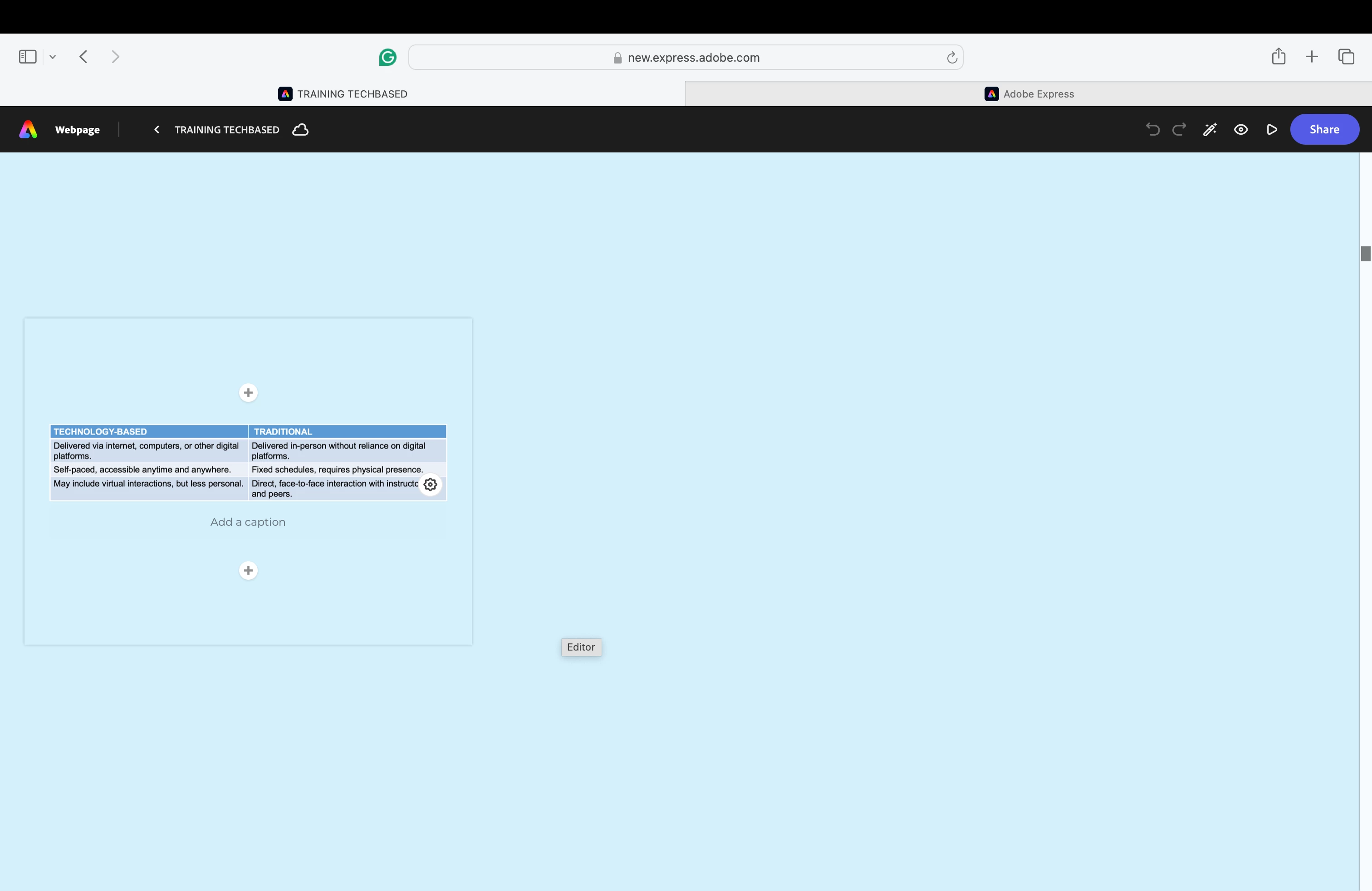This screenshot has height=891, width=1372.
Task: Click the Adobe Express logo icon
Action: (28, 129)
